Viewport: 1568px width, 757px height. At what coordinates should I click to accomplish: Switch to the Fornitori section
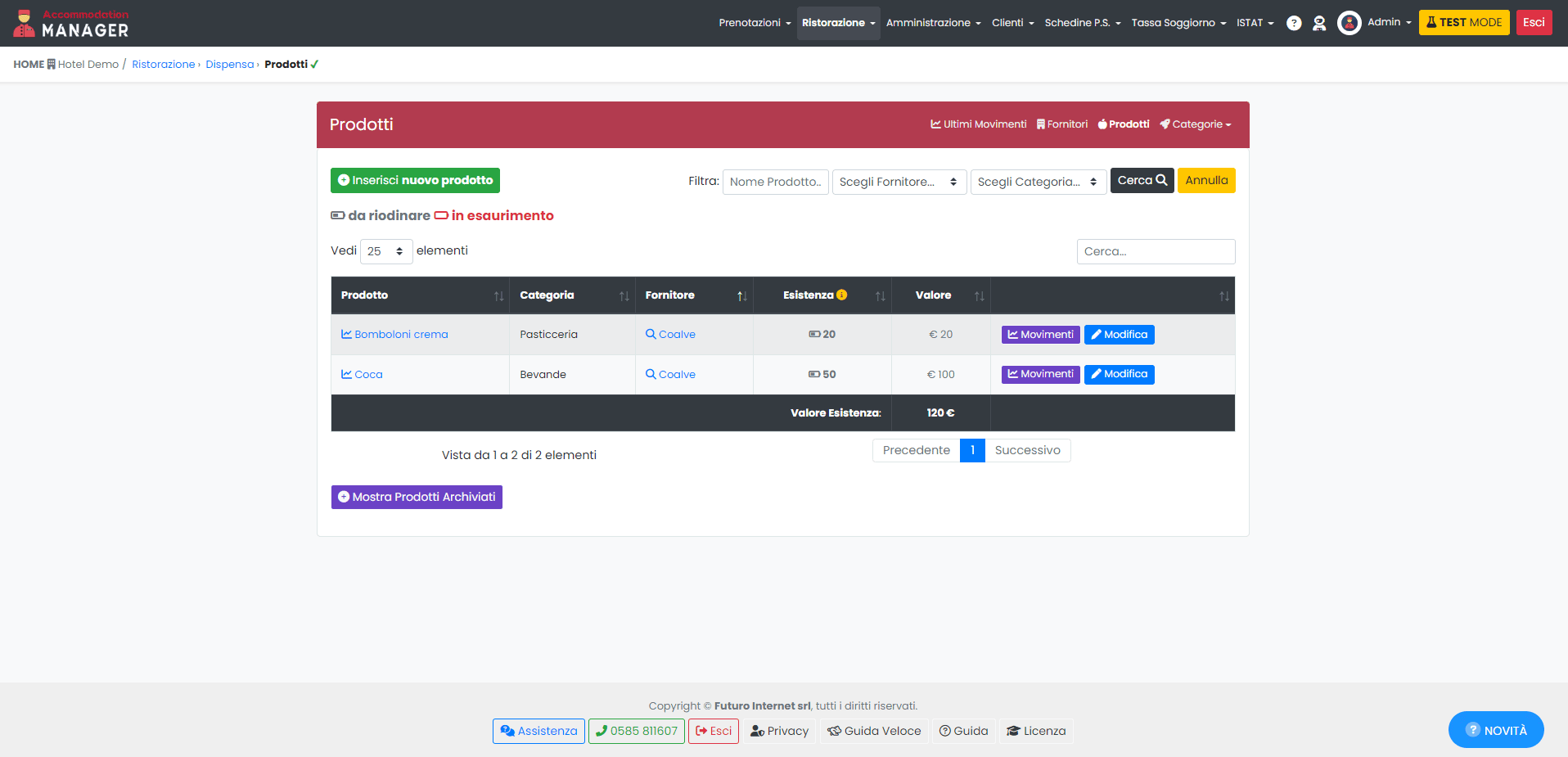1062,124
